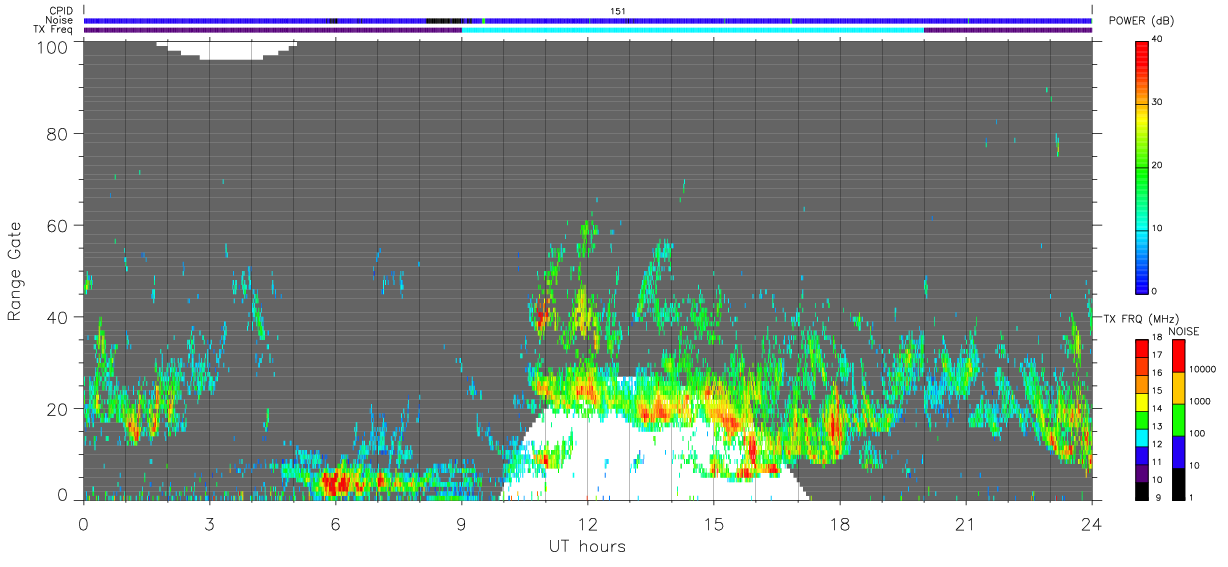1228x567 pixels.
Task: Click the 0 label on POWER color bar
Action: point(1155,291)
